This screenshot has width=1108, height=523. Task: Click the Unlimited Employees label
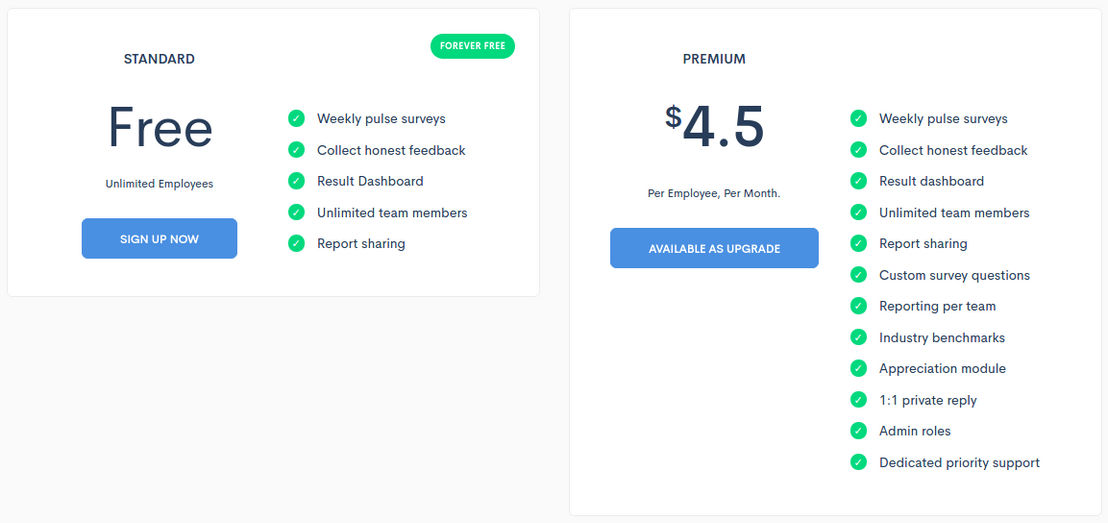click(x=159, y=184)
